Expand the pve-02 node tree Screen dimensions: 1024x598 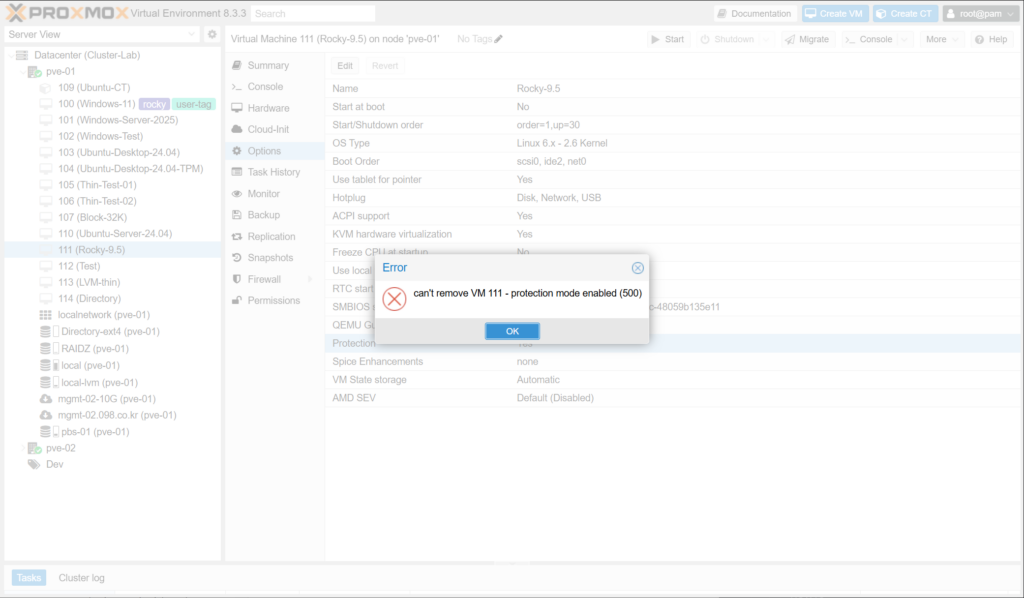point(22,448)
